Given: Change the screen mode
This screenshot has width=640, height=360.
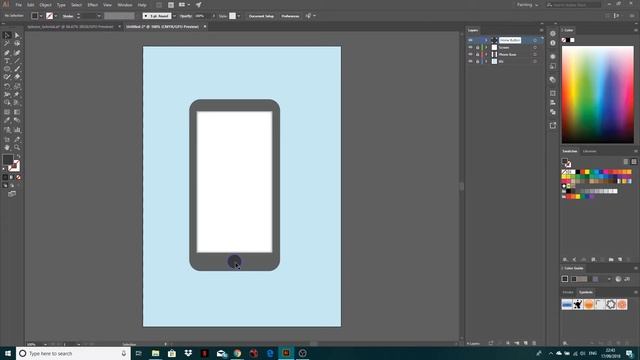Looking at the screenshot, I should [x=12, y=194].
